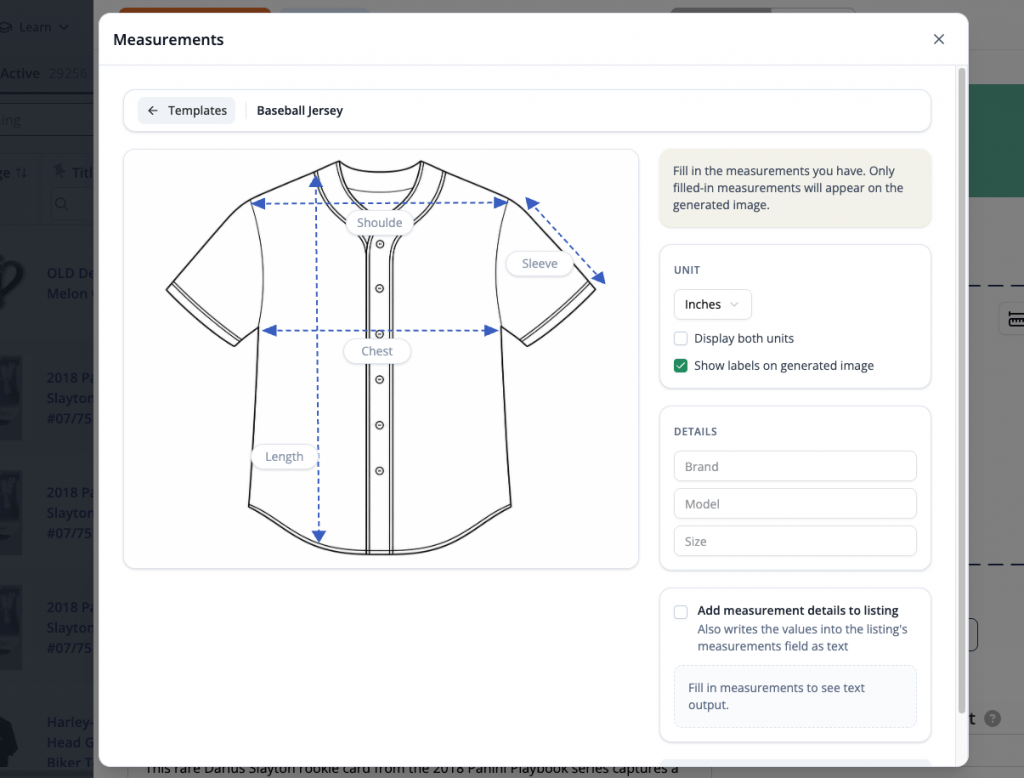Click the search icon in background table

pos(61,204)
